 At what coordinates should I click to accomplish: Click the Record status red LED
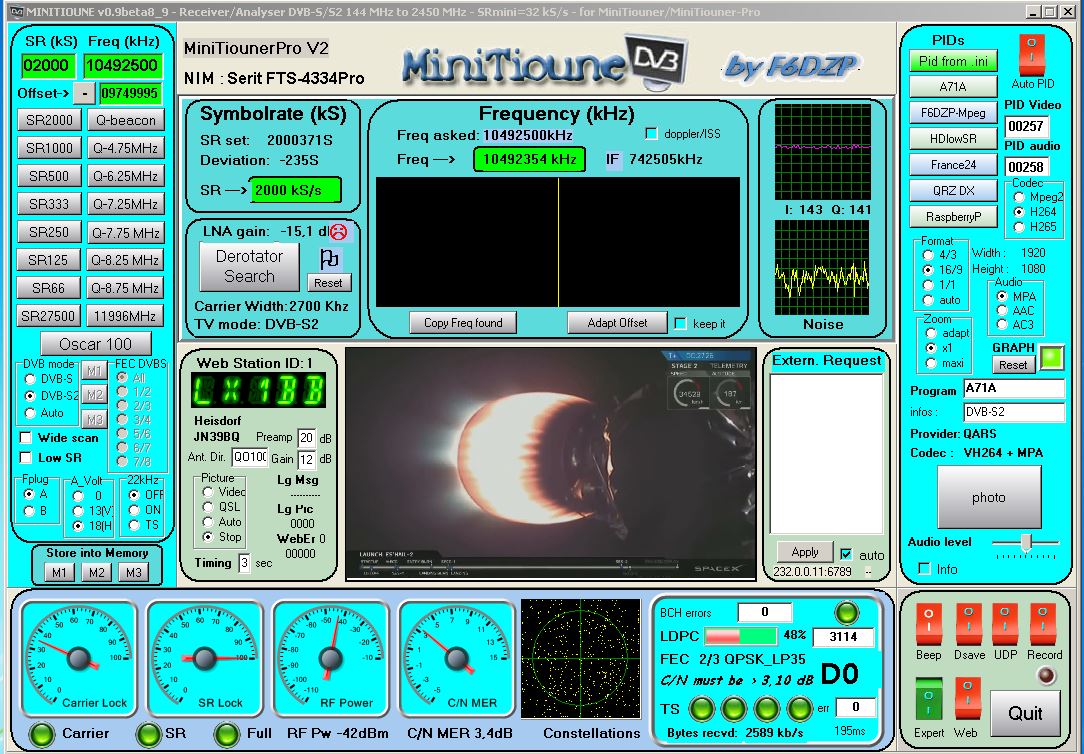pyautogui.click(x=1045, y=675)
